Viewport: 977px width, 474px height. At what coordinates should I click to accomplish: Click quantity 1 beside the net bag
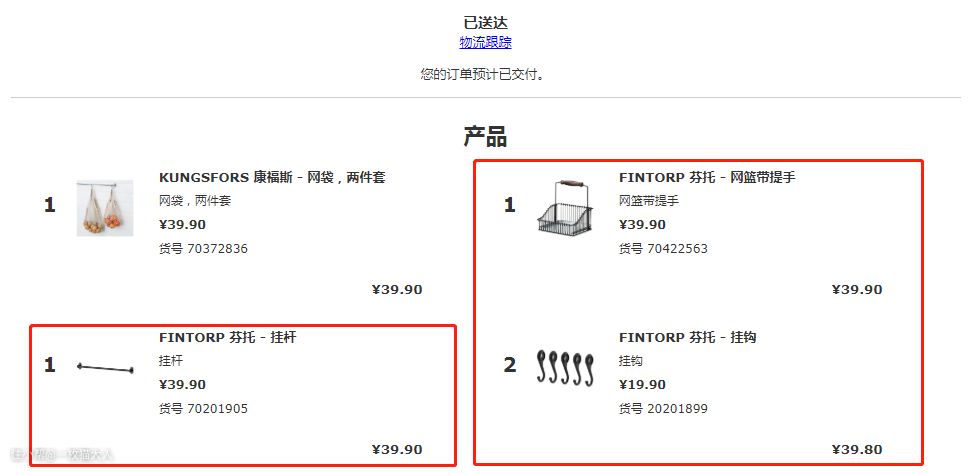coord(50,205)
